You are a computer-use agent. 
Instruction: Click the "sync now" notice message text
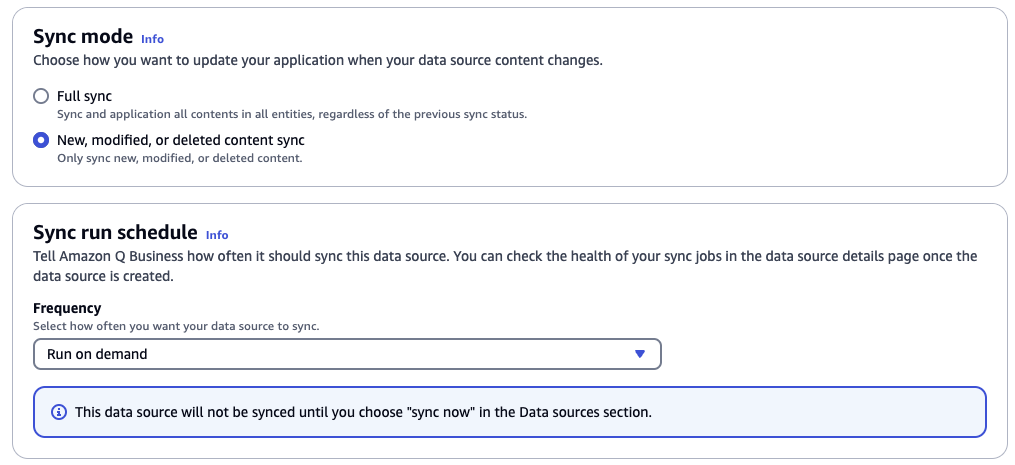364,412
